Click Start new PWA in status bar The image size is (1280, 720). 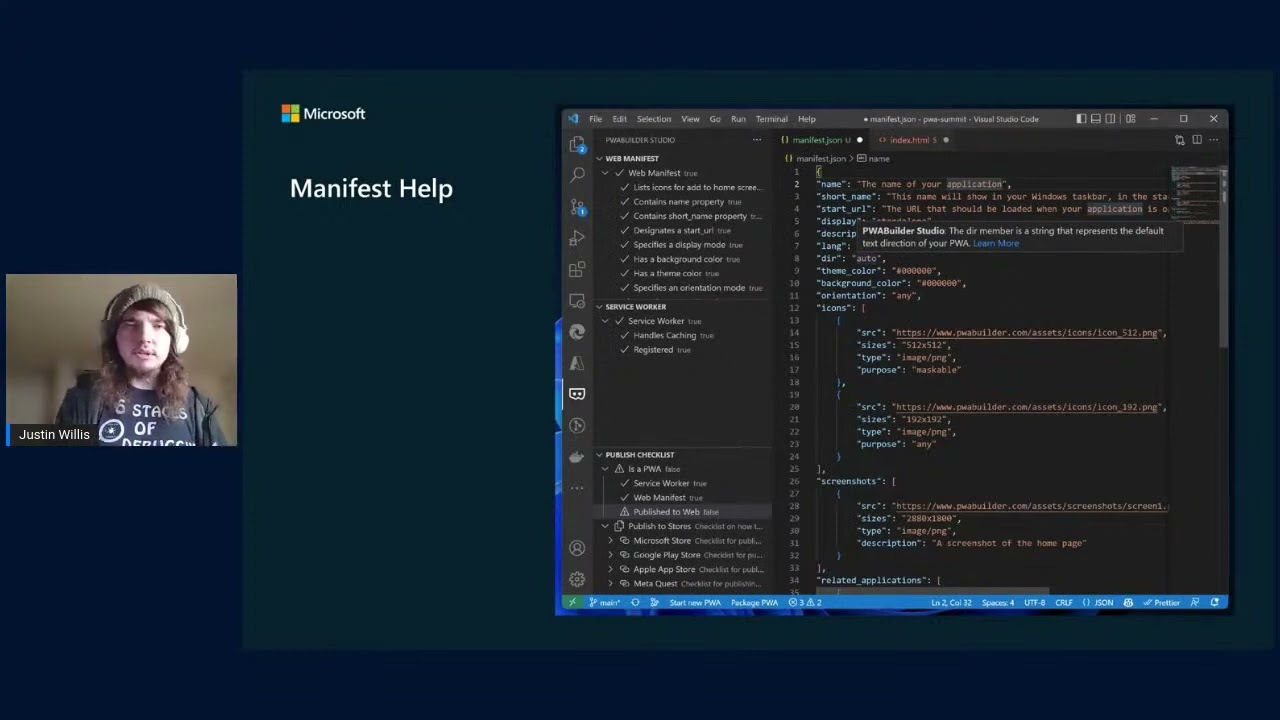pyautogui.click(x=695, y=603)
